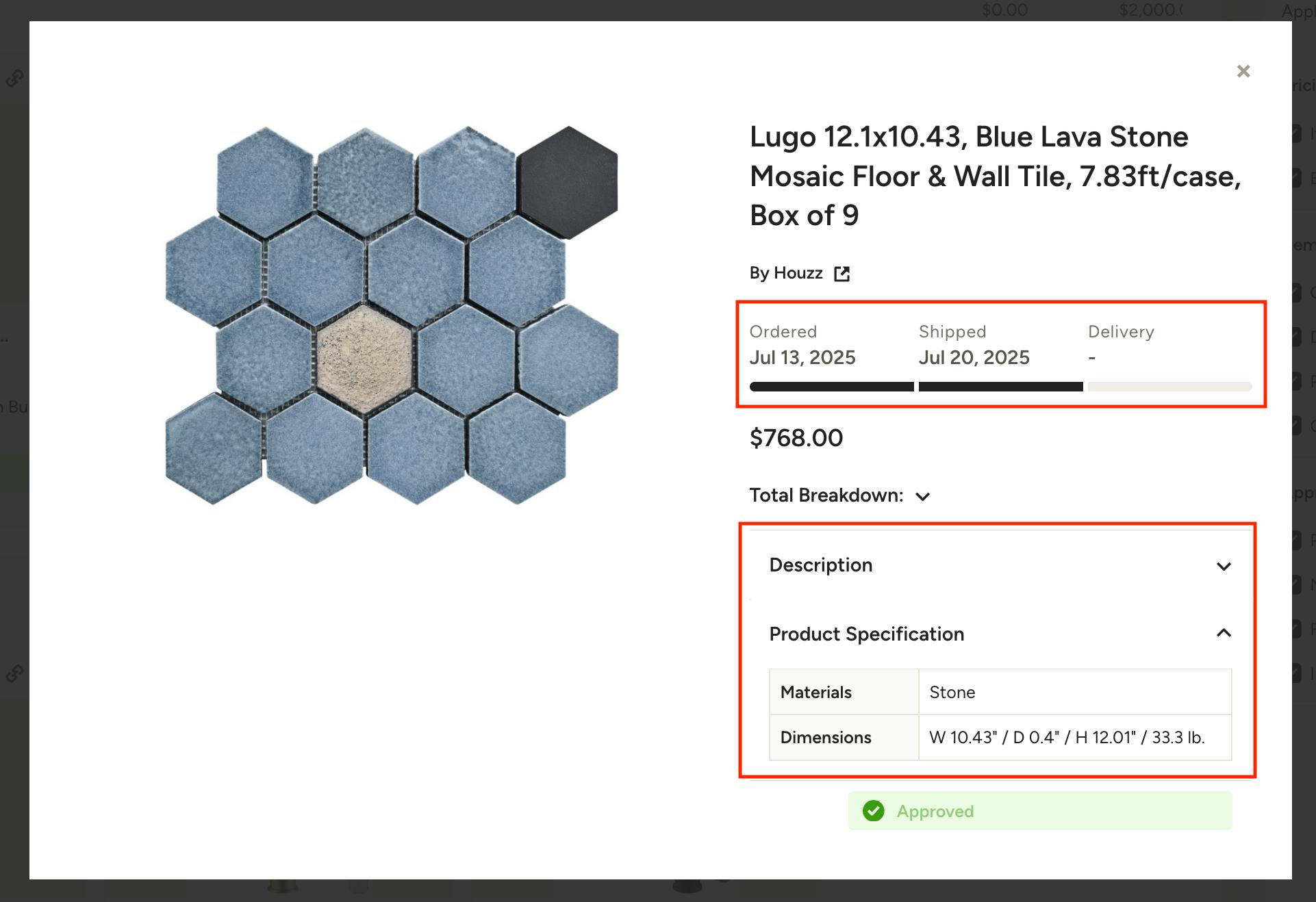Click the $768.00 price

[x=796, y=438]
